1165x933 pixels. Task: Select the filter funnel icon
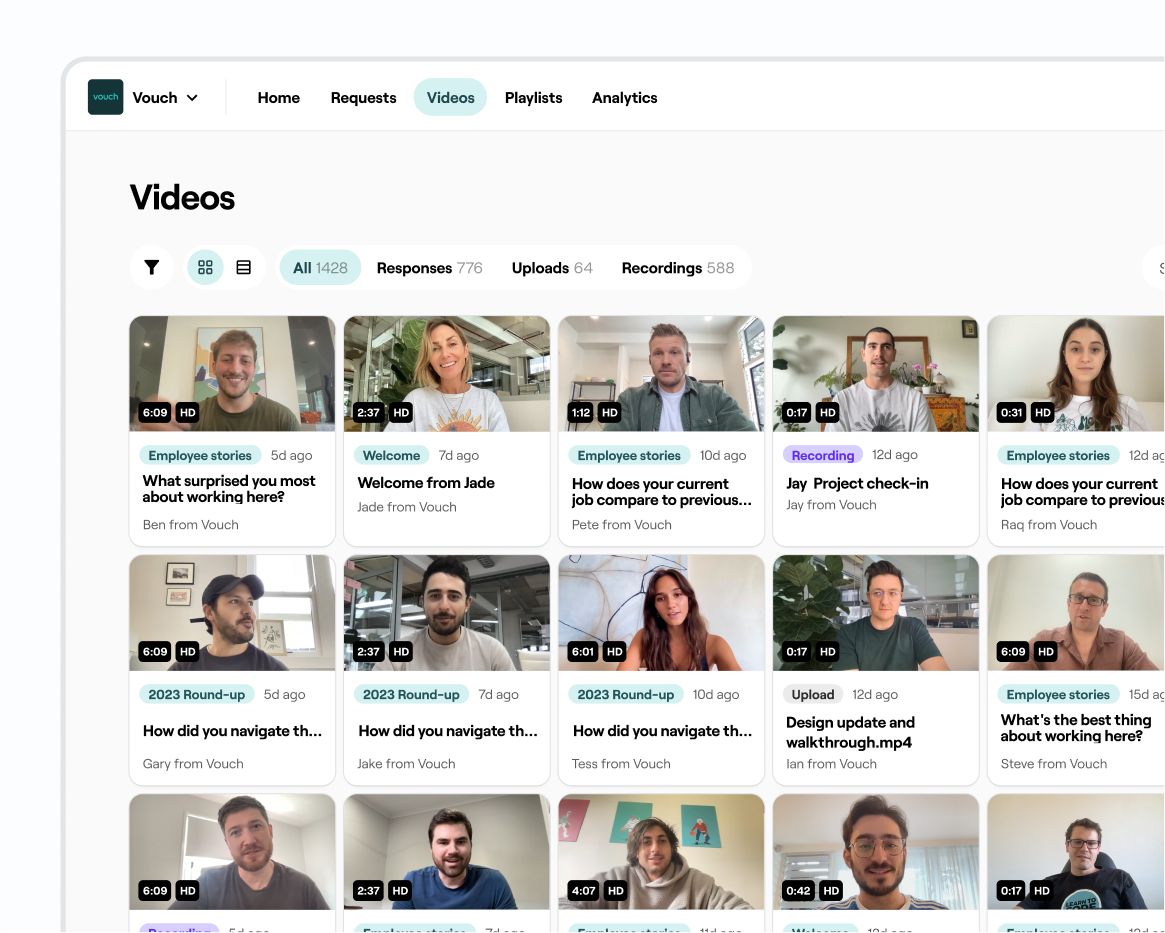click(151, 267)
